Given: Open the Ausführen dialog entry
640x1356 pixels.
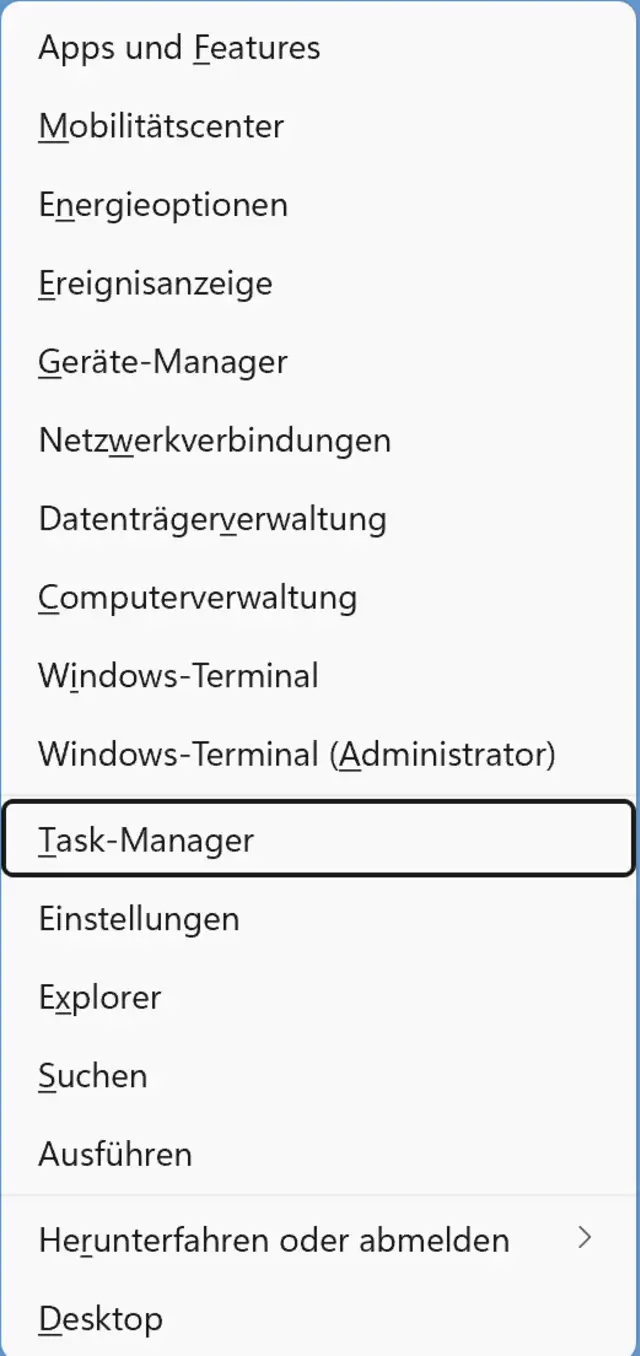Looking at the screenshot, I should [115, 1154].
